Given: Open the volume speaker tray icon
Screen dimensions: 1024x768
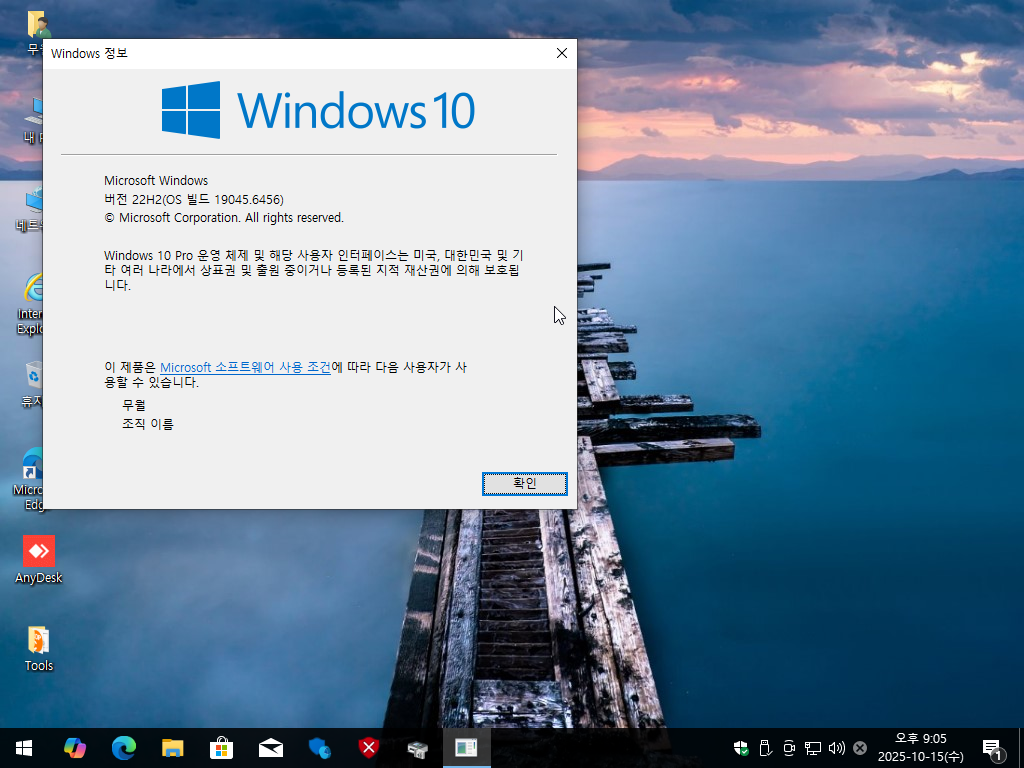Looking at the screenshot, I should click(837, 748).
